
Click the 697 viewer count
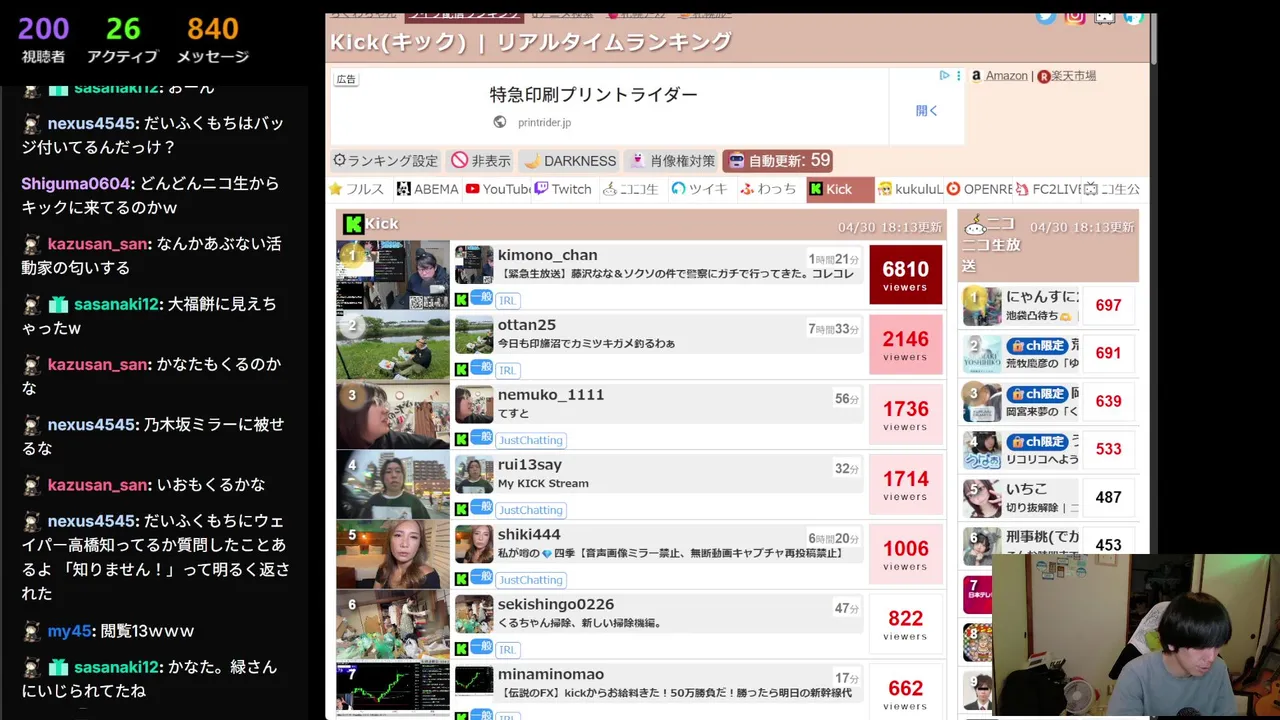pyautogui.click(x=1108, y=305)
